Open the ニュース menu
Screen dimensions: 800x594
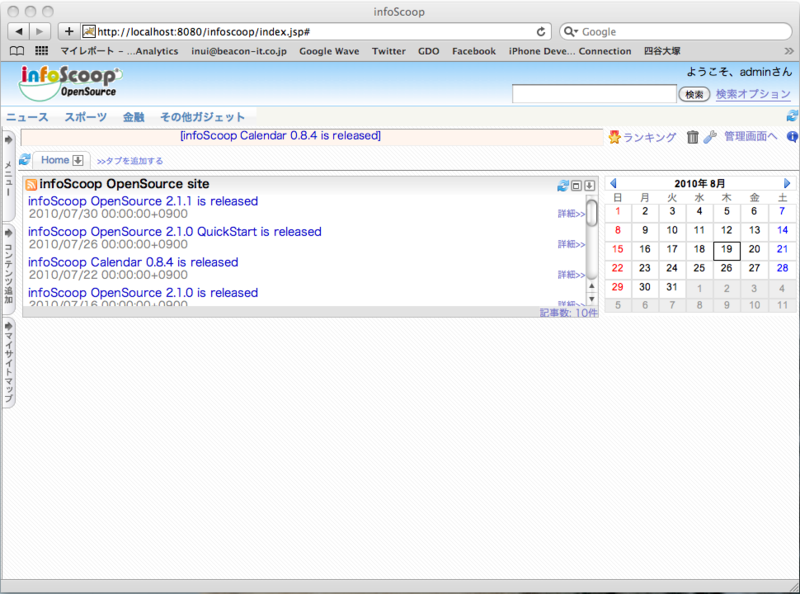point(27,117)
